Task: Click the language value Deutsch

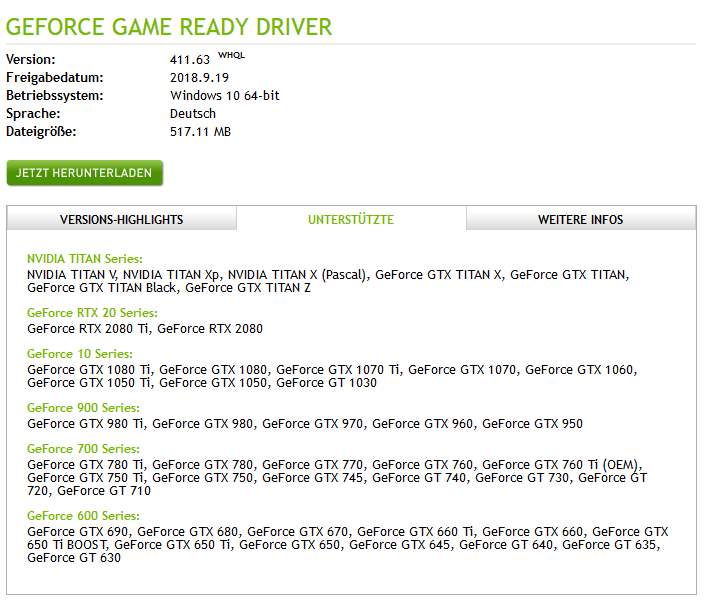Action: click(x=193, y=113)
